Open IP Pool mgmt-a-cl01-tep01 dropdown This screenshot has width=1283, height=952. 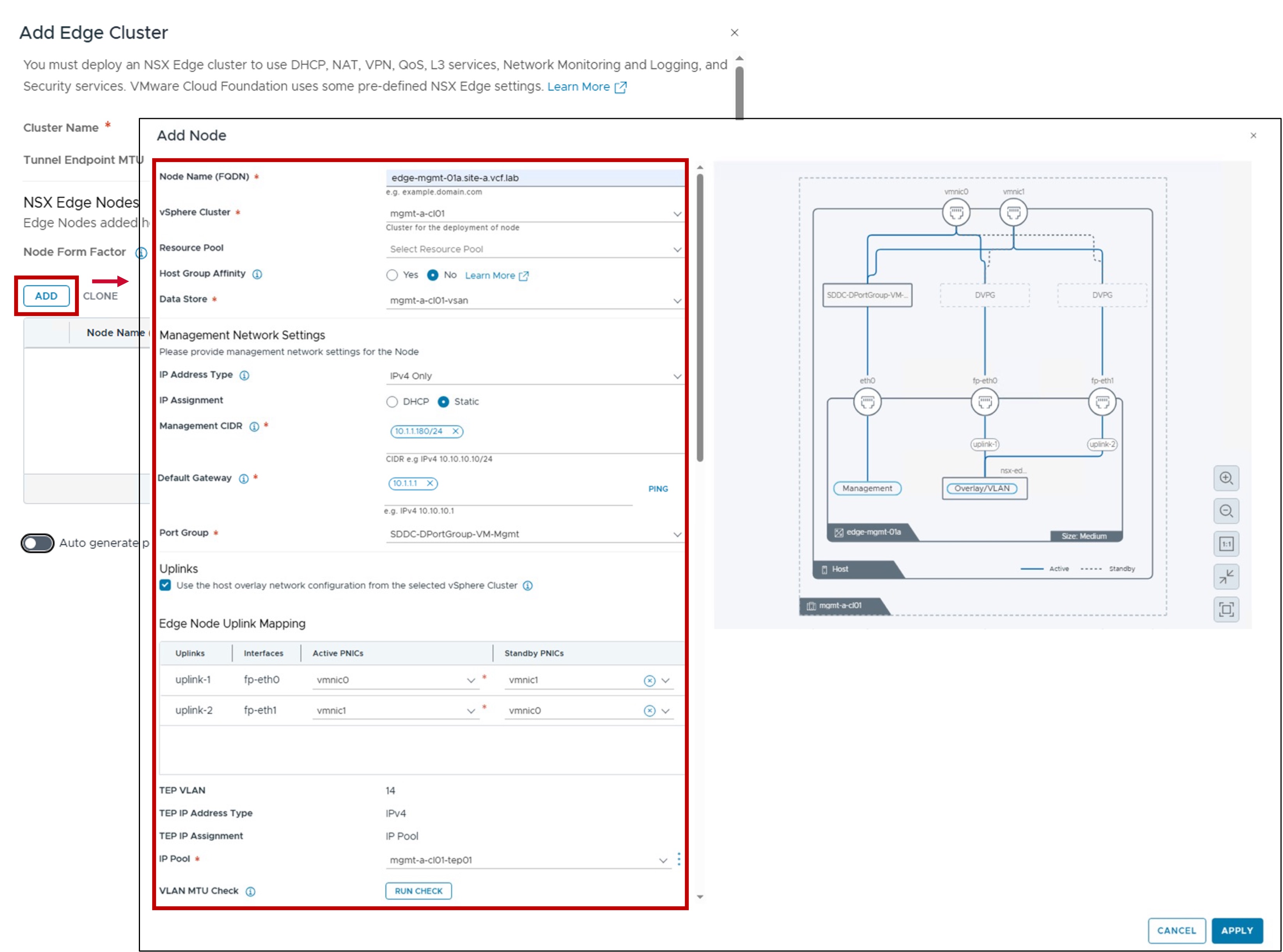pos(528,860)
